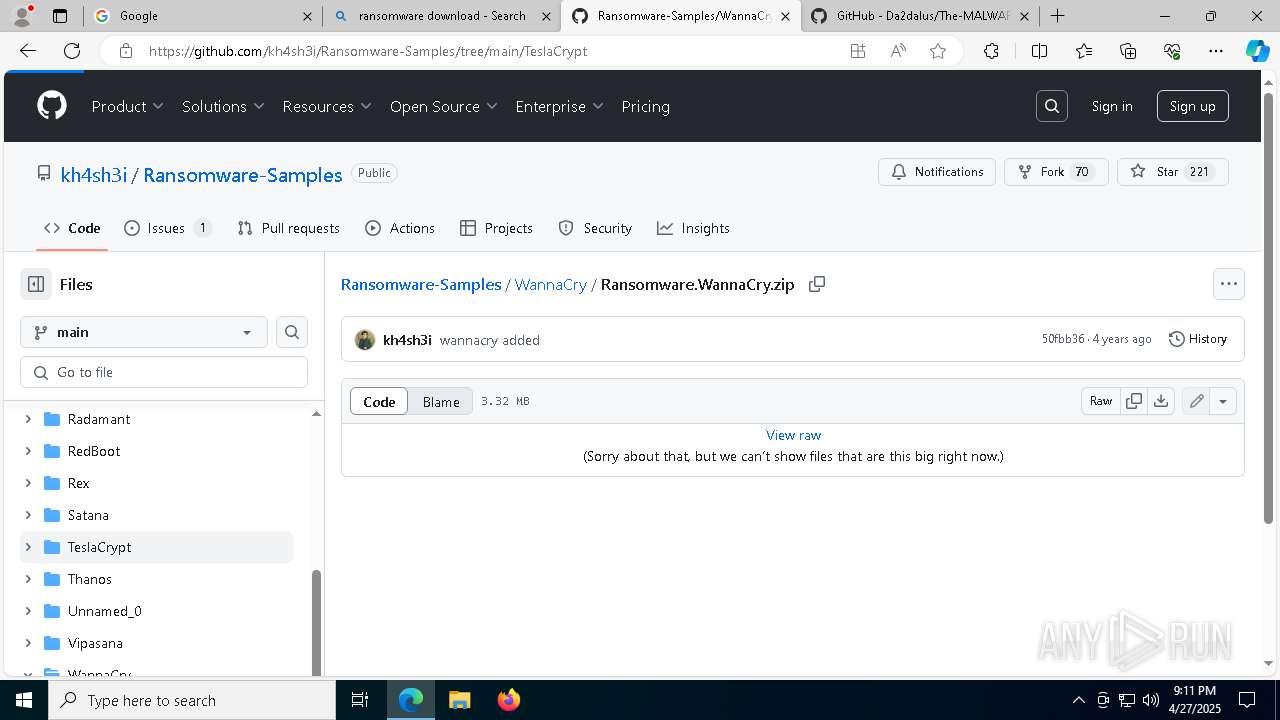Open commit History button
Screen dimensions: 1280x720
click(1198, 339)
